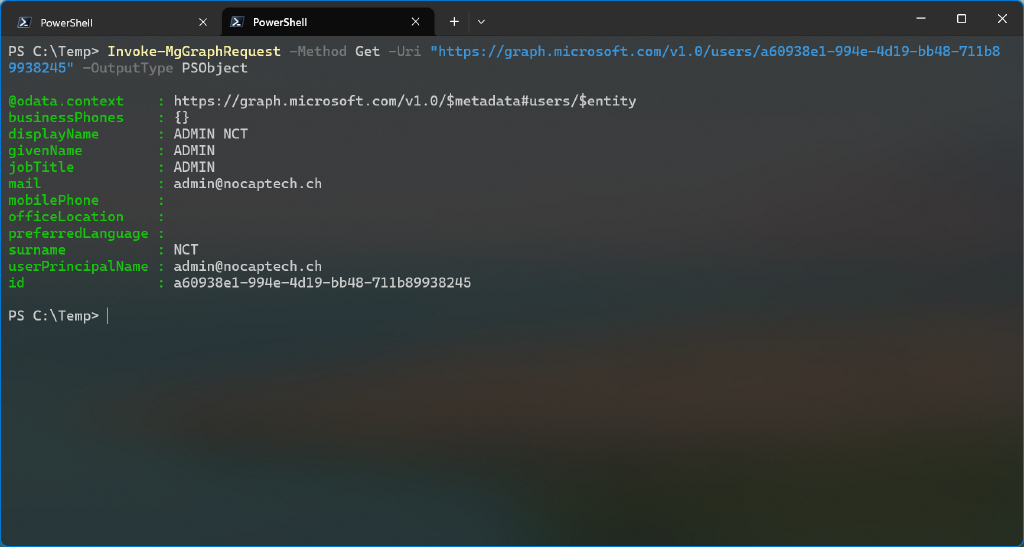The image size is (1024, 547).
Task: Click the PowerShell icon on the inactive first tab
Action: [24, 22]
